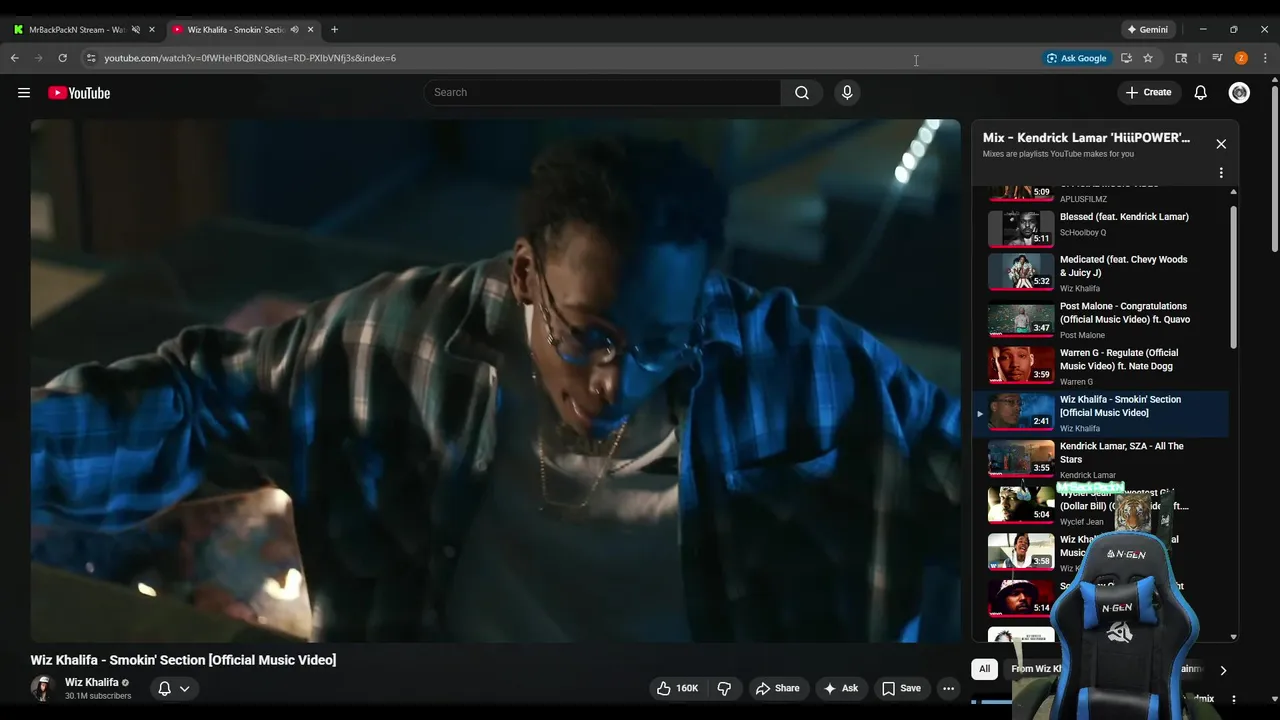Open media controls in Chrome toolbar

pyautogui.click(x=1217, y=58)
